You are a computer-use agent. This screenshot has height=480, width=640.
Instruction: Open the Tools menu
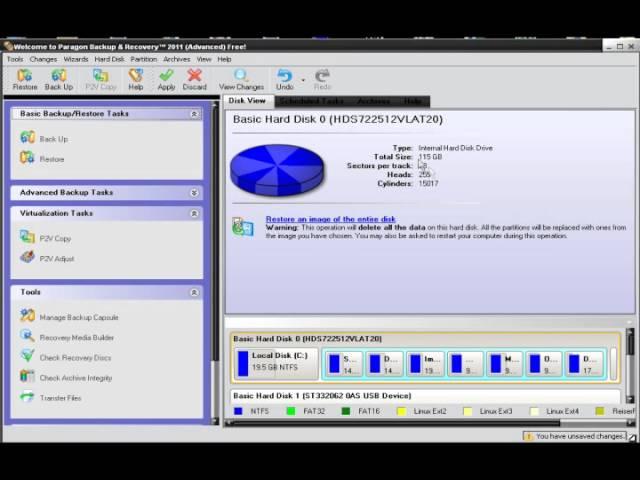(15, 59)
